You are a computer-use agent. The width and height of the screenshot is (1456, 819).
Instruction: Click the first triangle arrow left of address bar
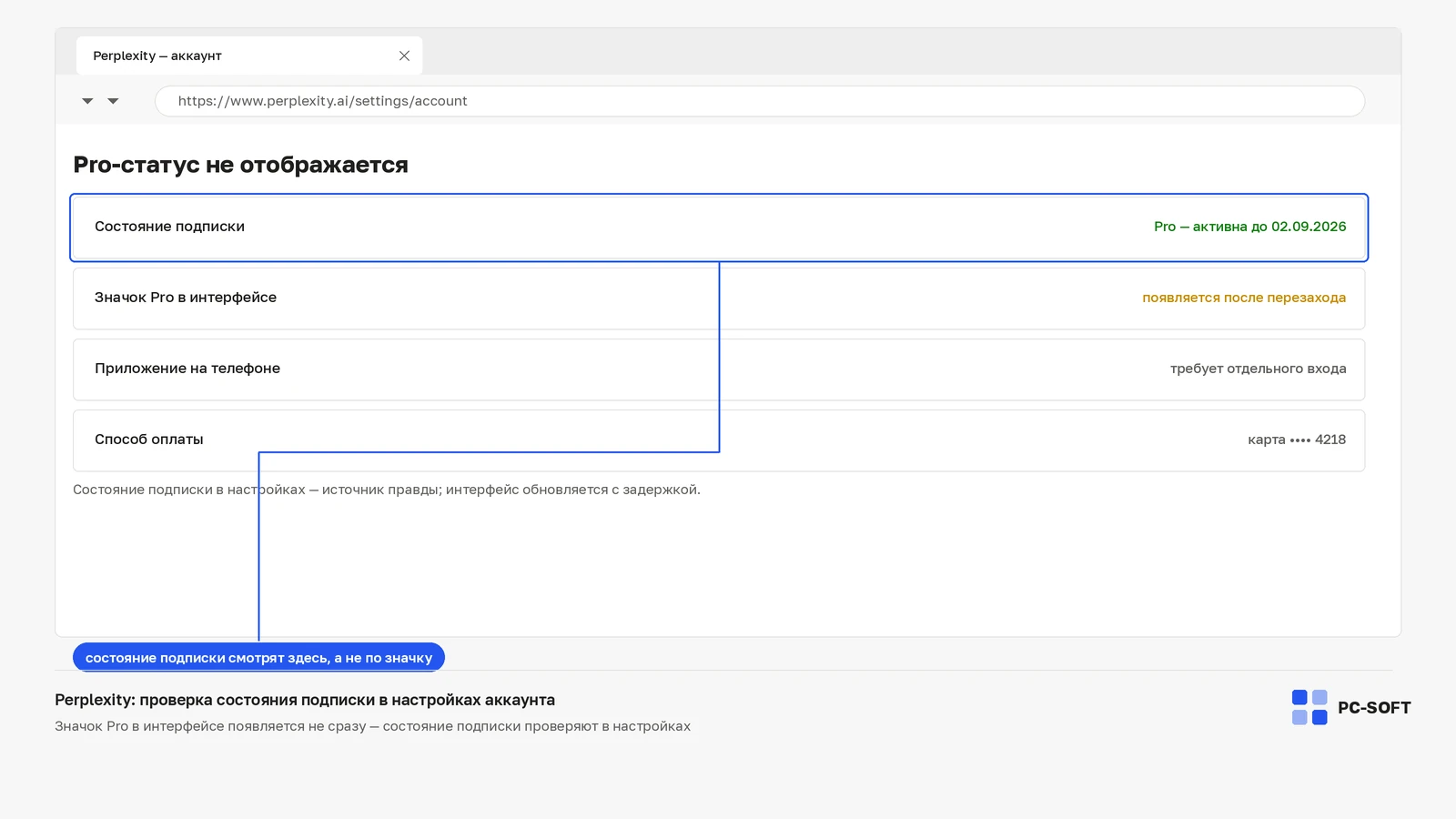(x=87, y=101)
